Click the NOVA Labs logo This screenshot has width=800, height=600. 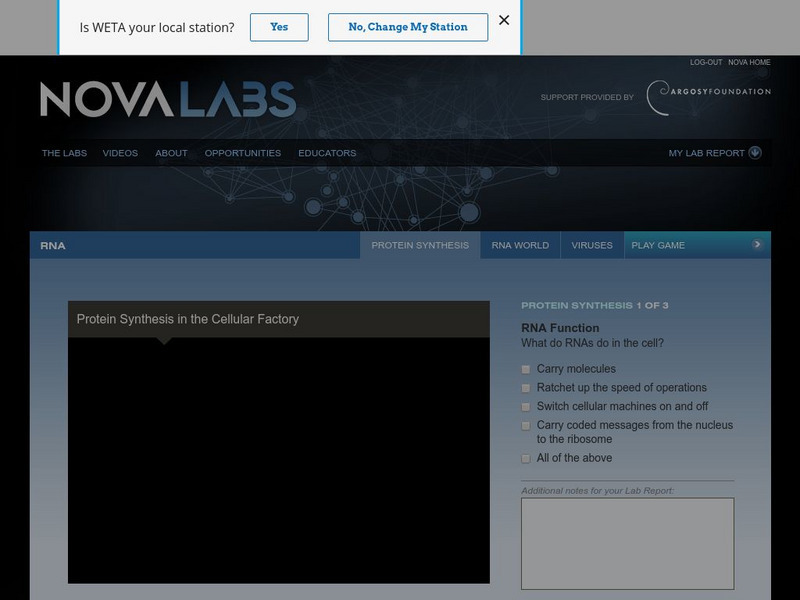pyautogui.click(x=168, y=99)
